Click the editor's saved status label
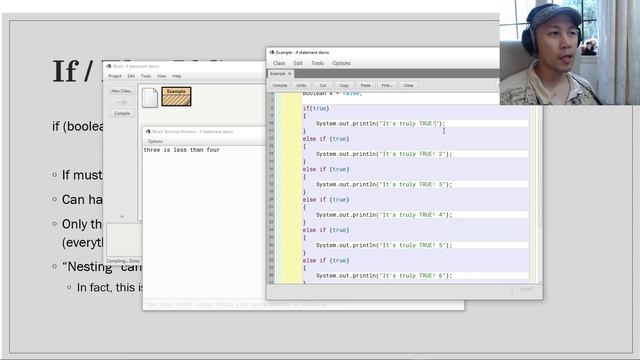Screen dimensions: 640x360 tap(526, 289)
